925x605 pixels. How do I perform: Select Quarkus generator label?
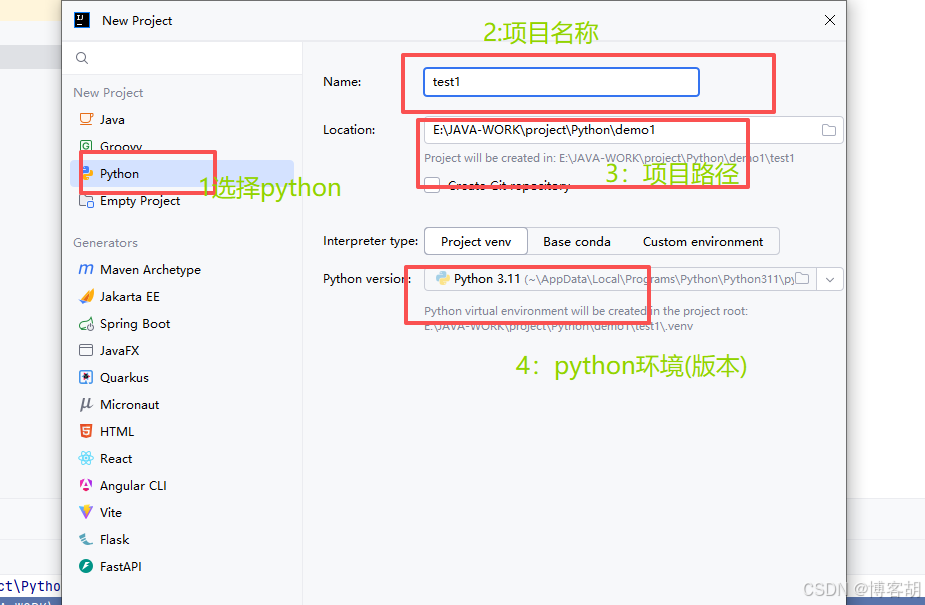click(x=124, y=377)
